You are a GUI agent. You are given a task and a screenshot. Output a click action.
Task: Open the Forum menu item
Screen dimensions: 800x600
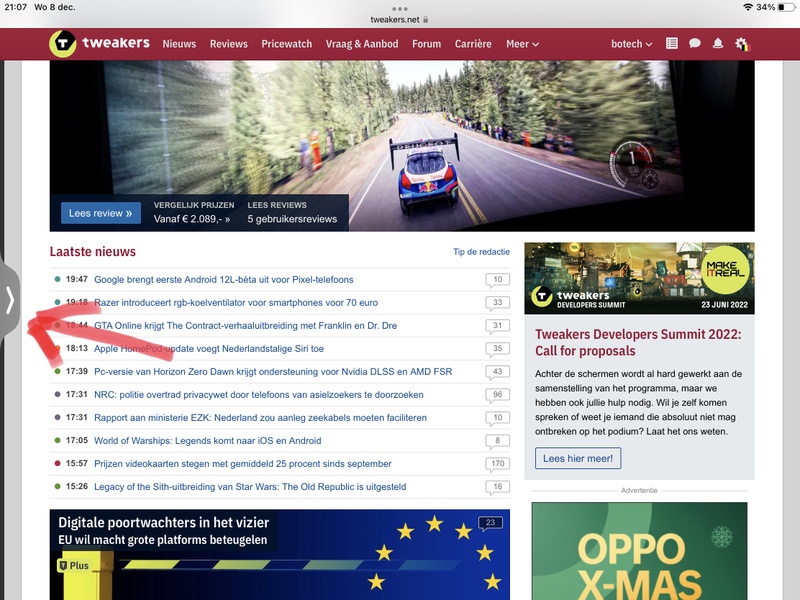(427, 44)
